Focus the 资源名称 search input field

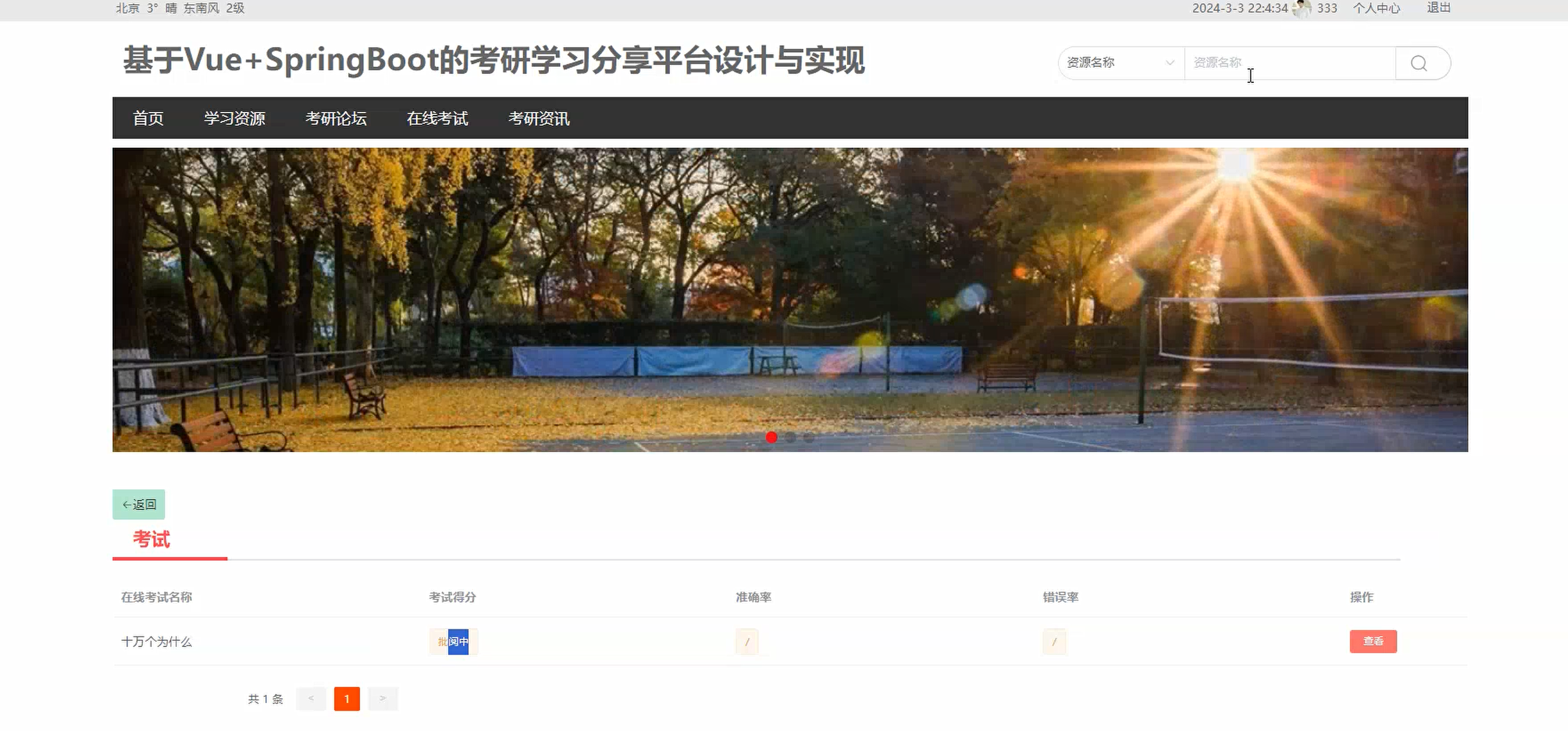[1290, 63]
